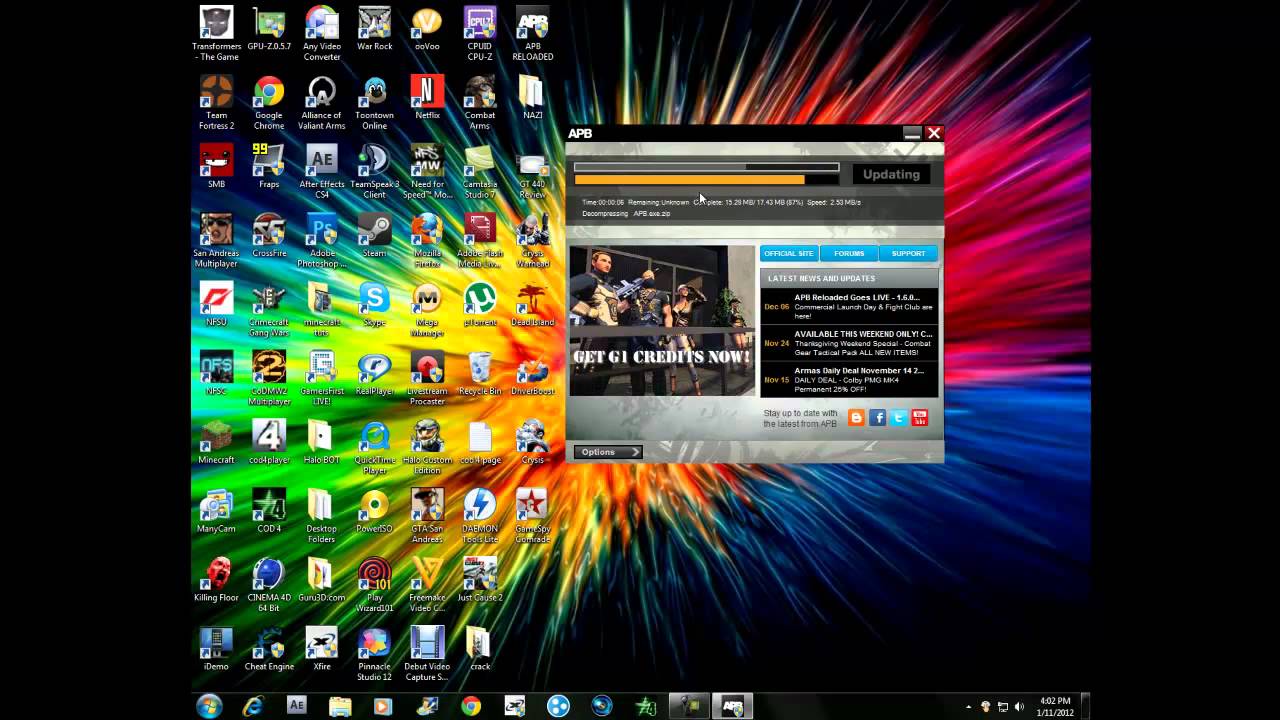Click the orange download progress bar
This screenshot has width=1280, height=720.
706,180
